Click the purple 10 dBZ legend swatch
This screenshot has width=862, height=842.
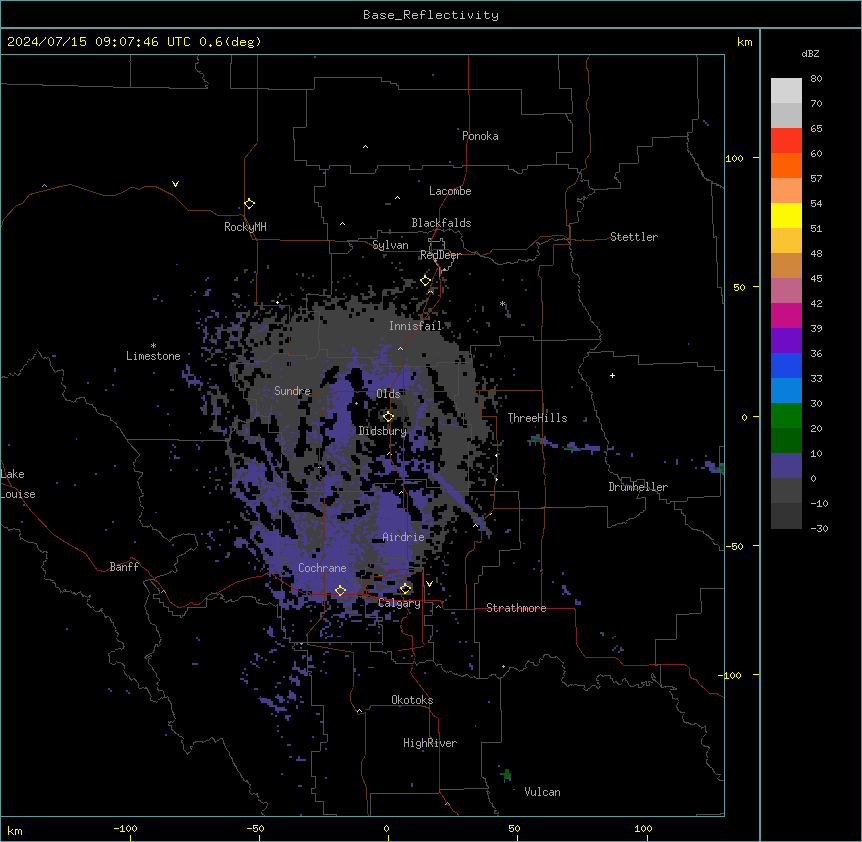(786, 466)
